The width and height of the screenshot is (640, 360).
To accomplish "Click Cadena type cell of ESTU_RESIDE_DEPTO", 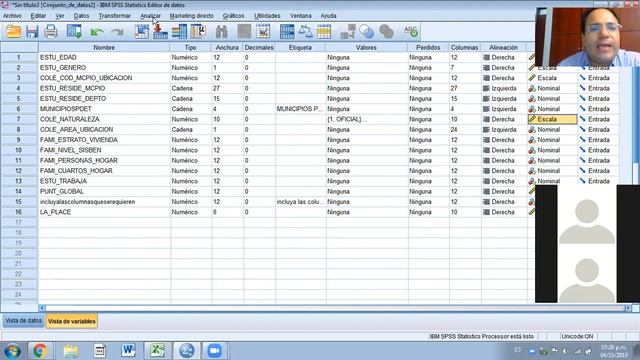I will (191, 98).
